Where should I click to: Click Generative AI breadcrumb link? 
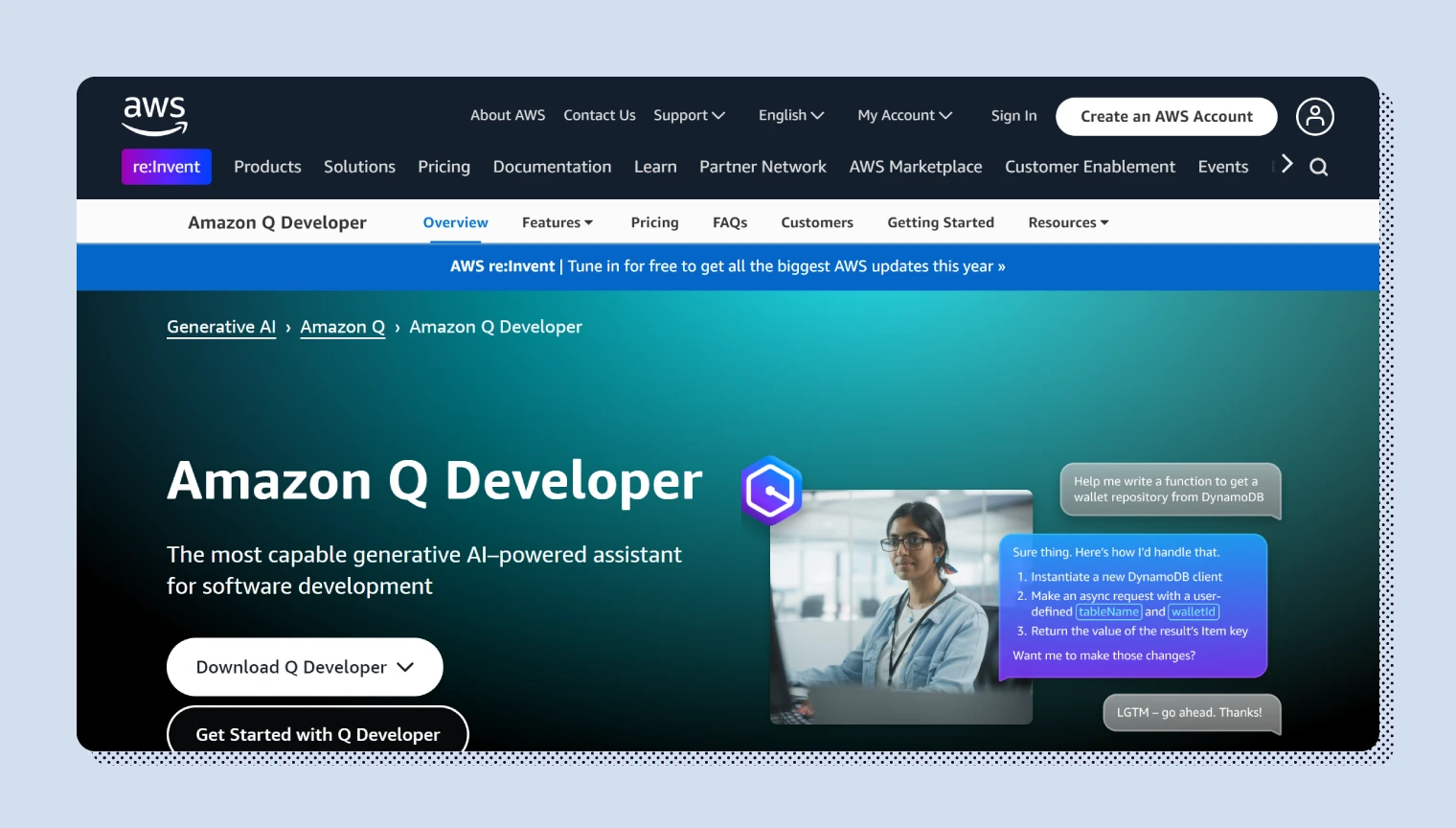click(x=221, y=327)
